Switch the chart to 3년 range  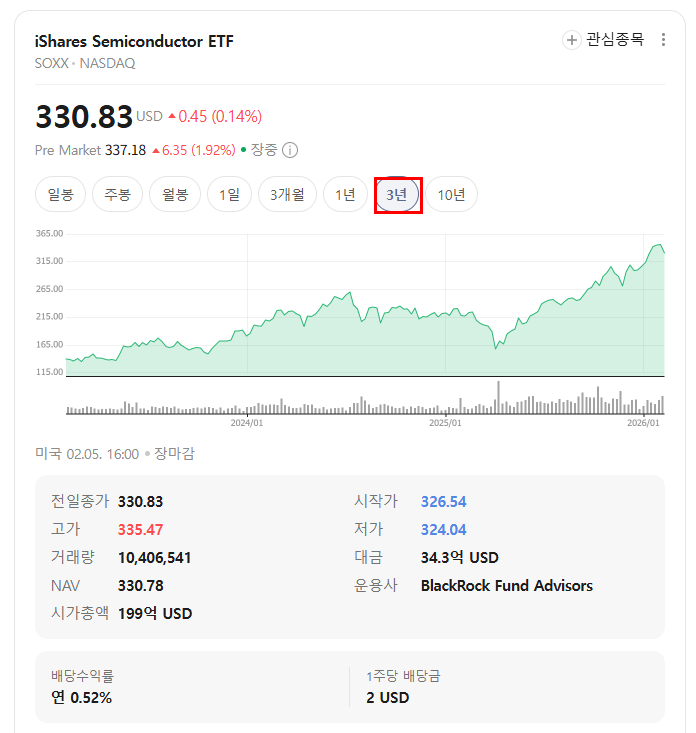[x=396, y=194]
